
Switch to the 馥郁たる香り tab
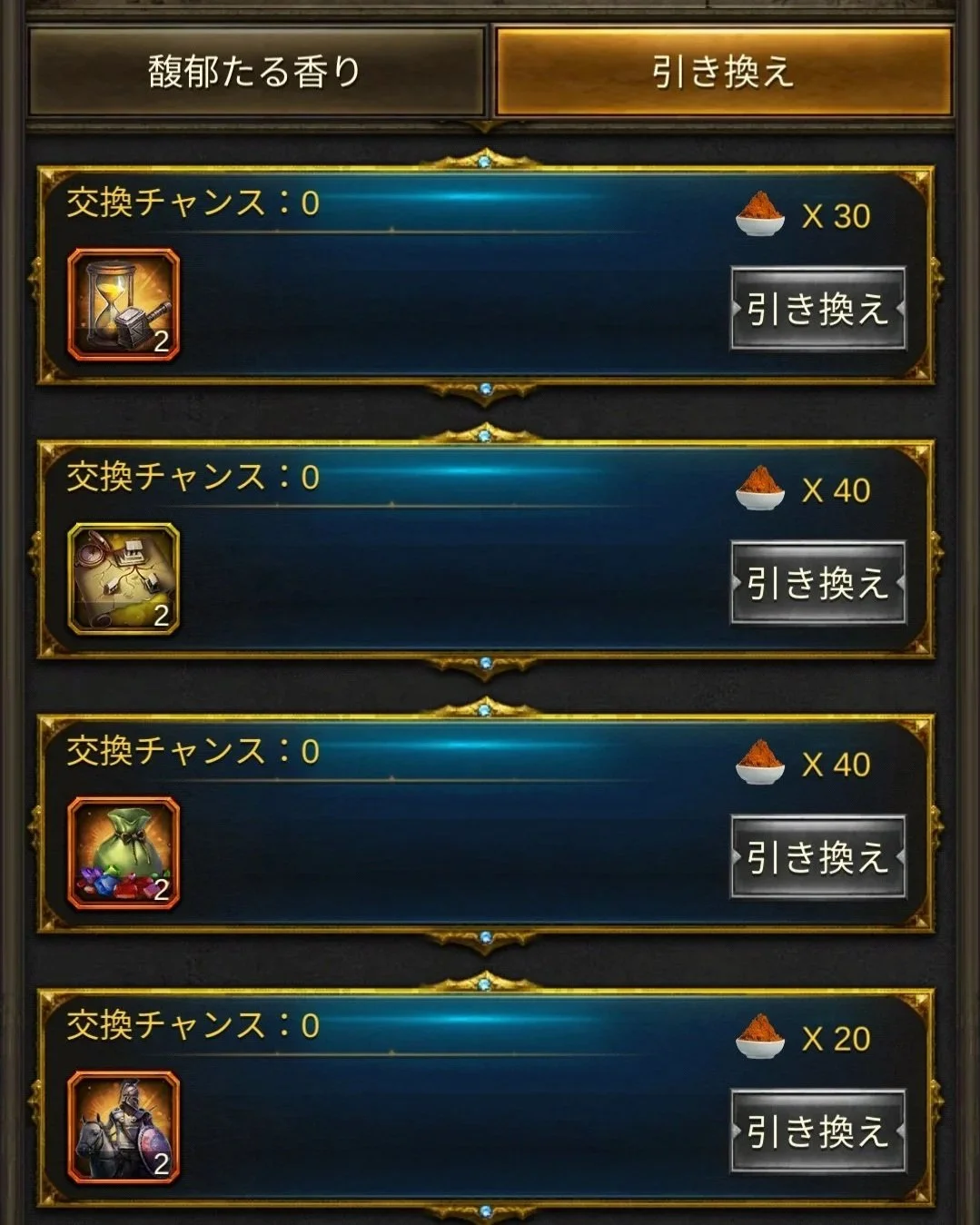[256, 71]
